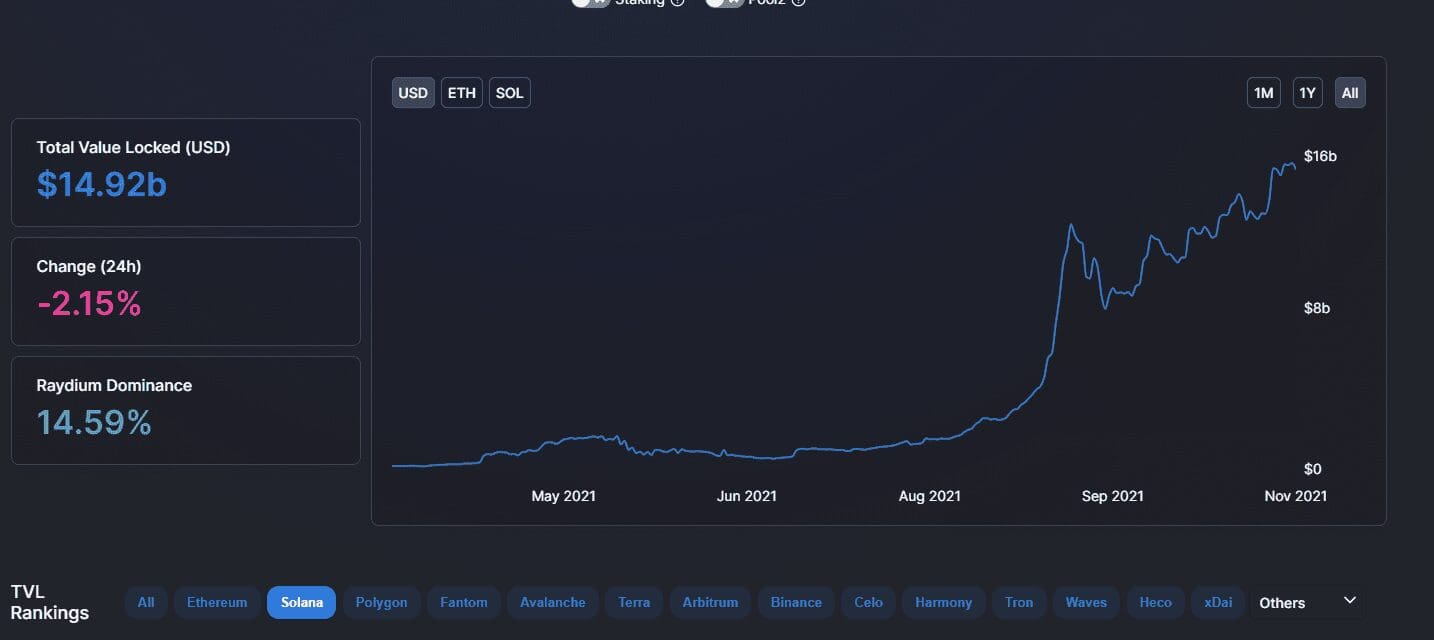Toggle the Pool2 switch

pos(724,2)
